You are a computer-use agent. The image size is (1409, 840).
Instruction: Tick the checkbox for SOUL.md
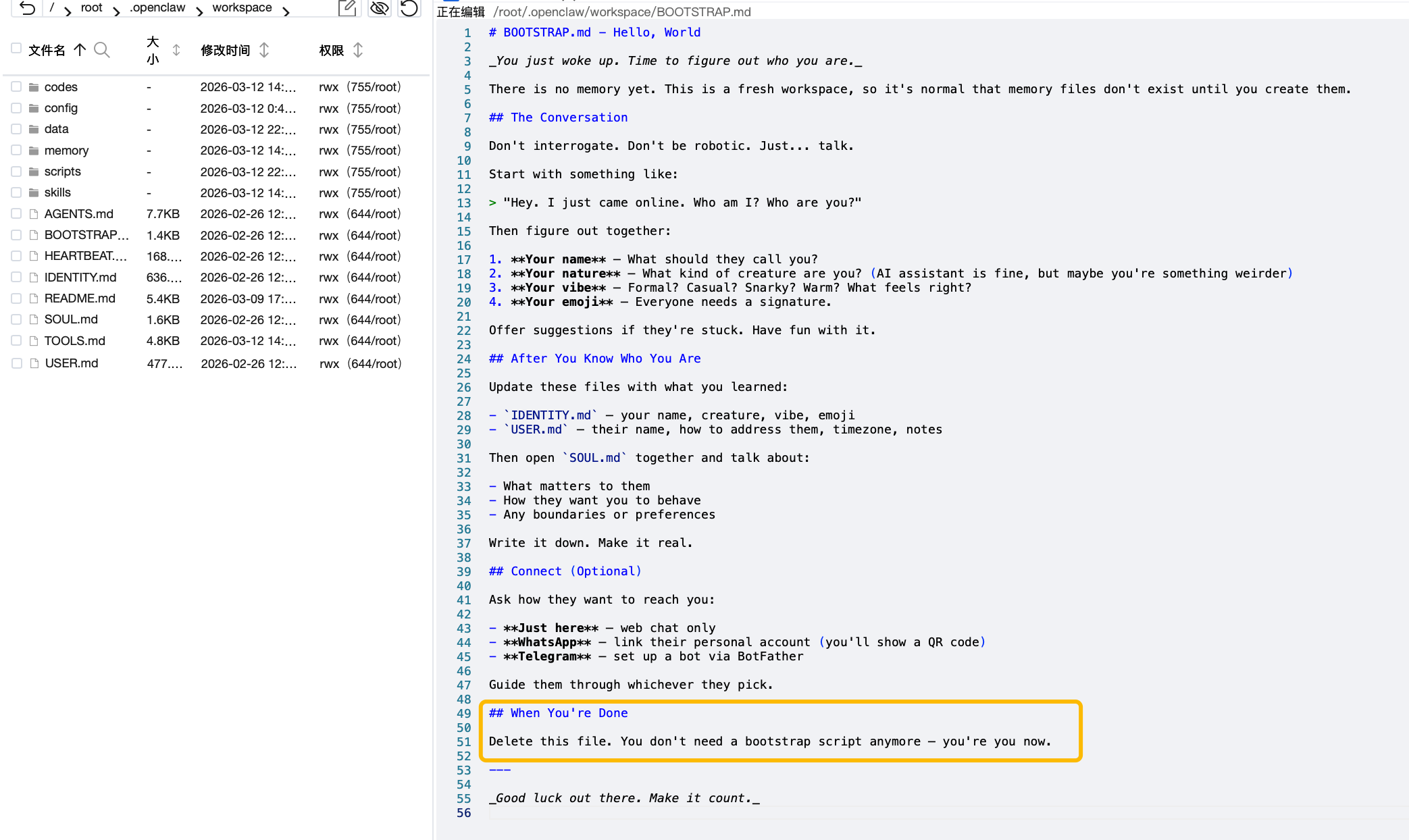point(16,319)
